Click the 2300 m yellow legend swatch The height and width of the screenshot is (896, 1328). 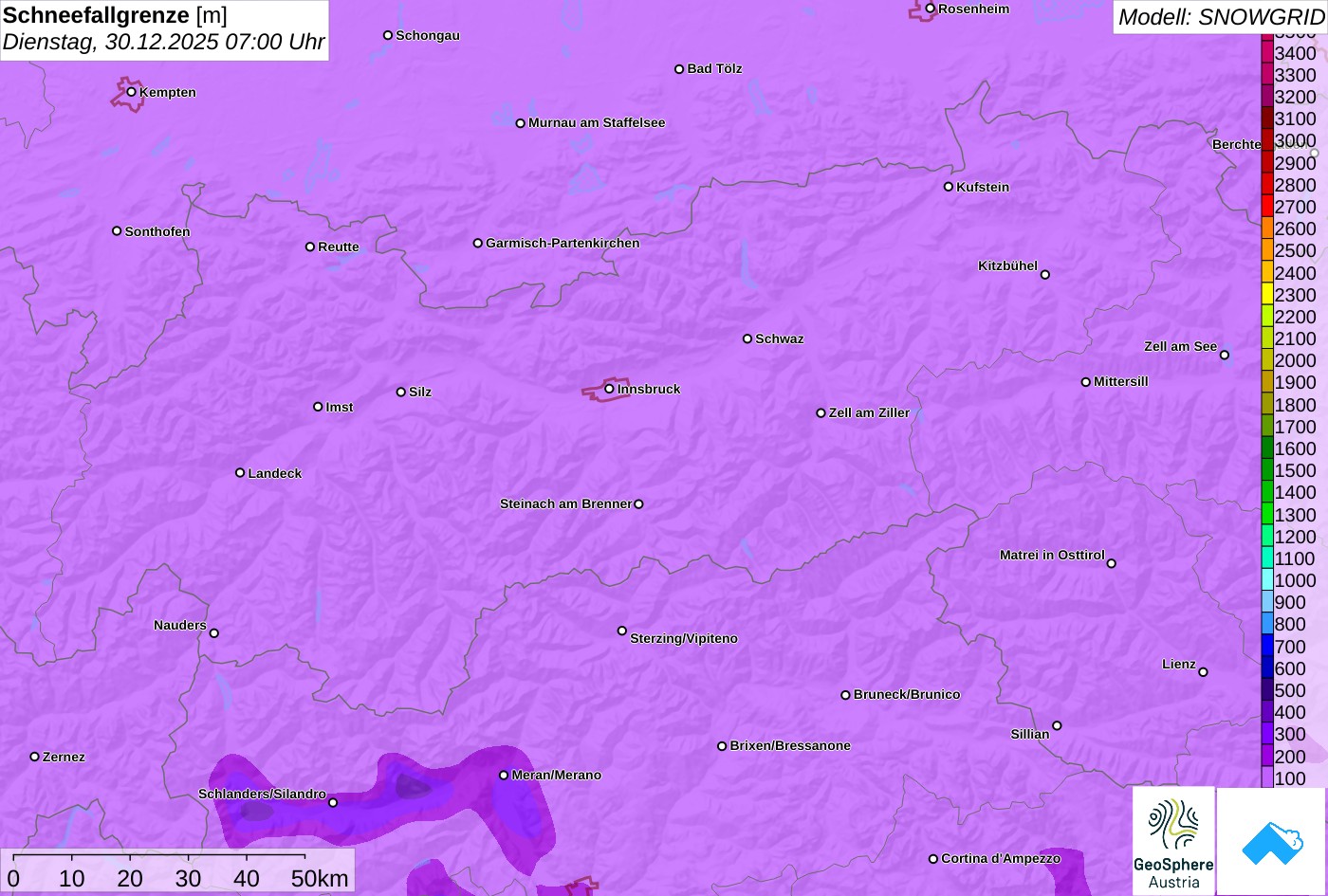[x=1267, y=295]
